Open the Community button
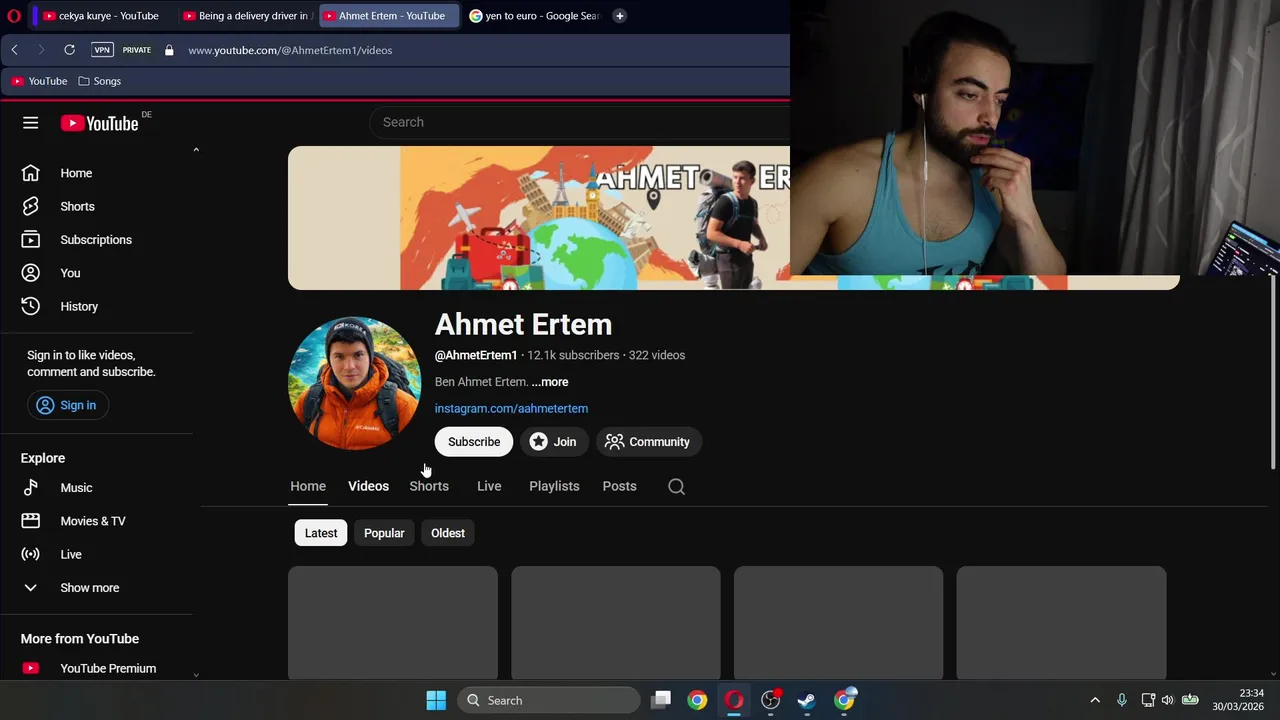This screenshot has height=720, width=1280. coord(648,442)
